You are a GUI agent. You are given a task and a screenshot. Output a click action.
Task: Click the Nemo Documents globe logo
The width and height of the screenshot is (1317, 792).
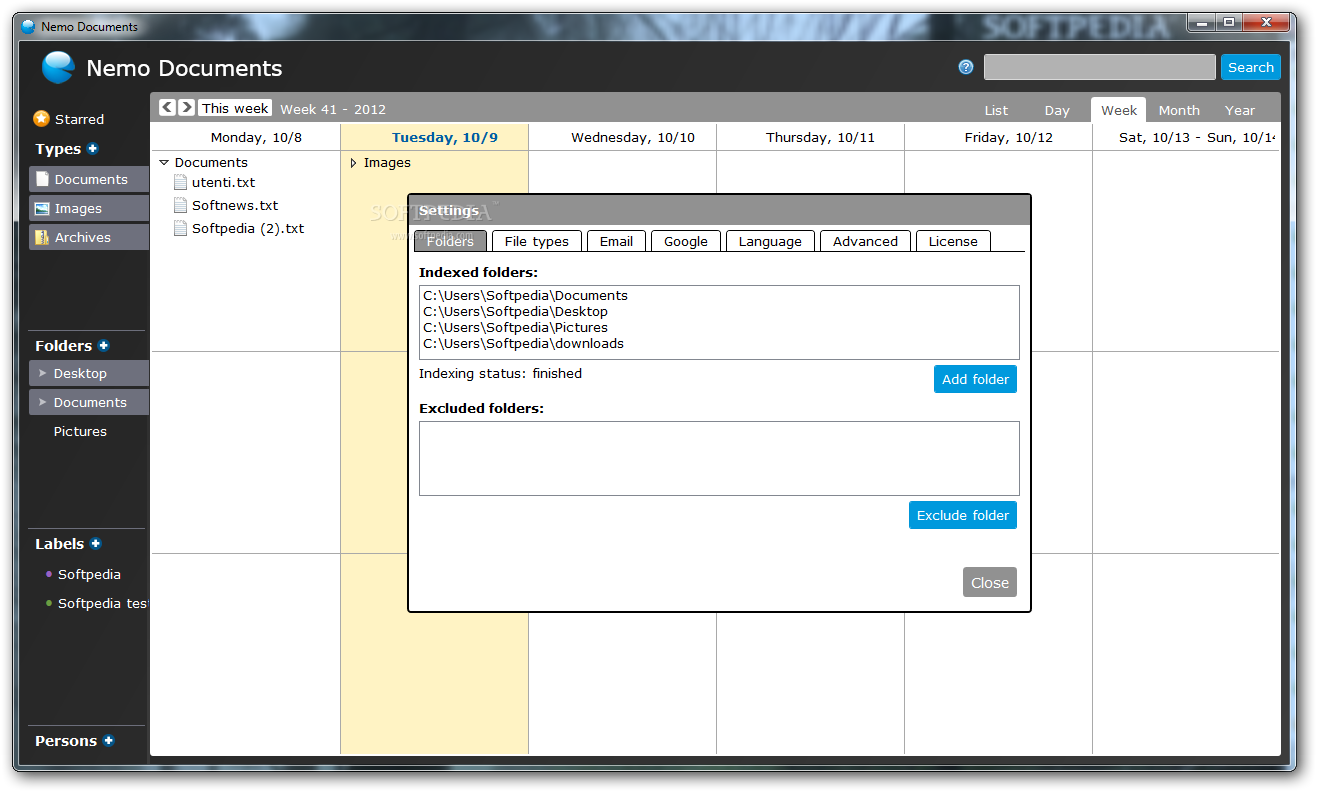(x=58, y=67)
